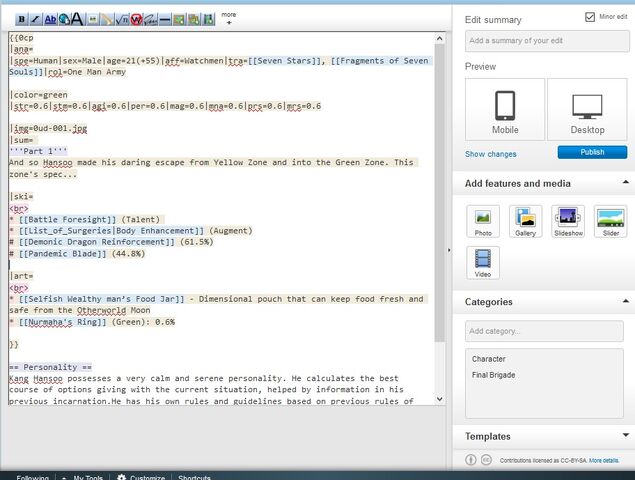Click the first green diagram toolbar icon
Image resolution: width=635 pixels, height=480 pixels.
point(179,19)
